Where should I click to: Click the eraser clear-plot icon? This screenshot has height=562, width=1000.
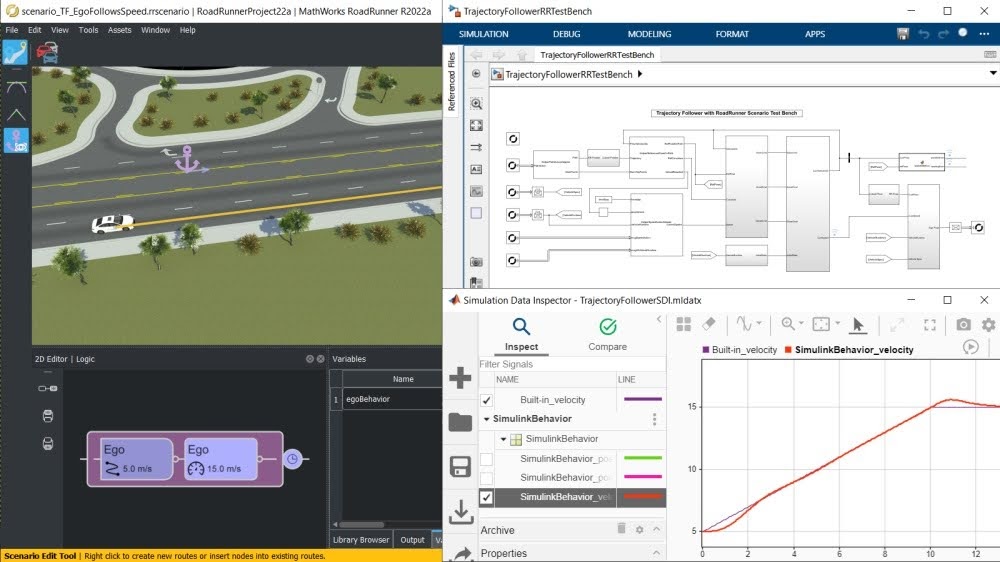click(710, 324)
